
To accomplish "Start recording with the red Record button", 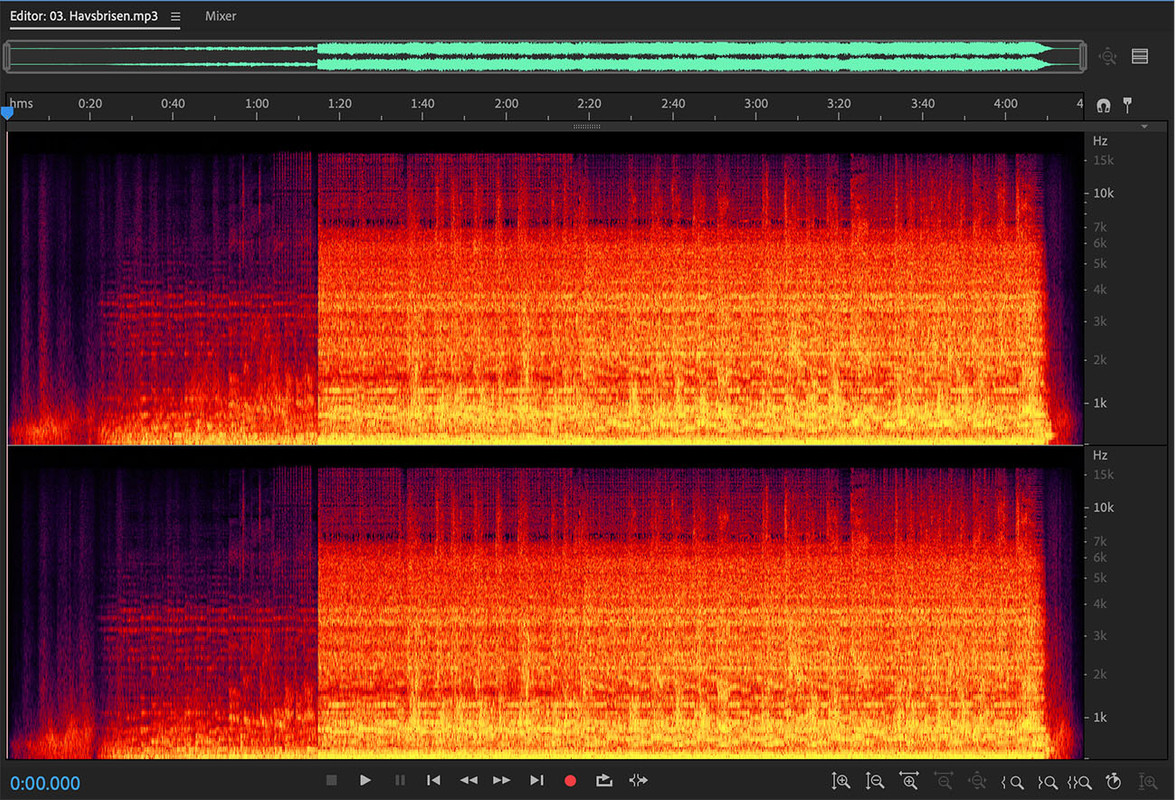I will point(570,781).
